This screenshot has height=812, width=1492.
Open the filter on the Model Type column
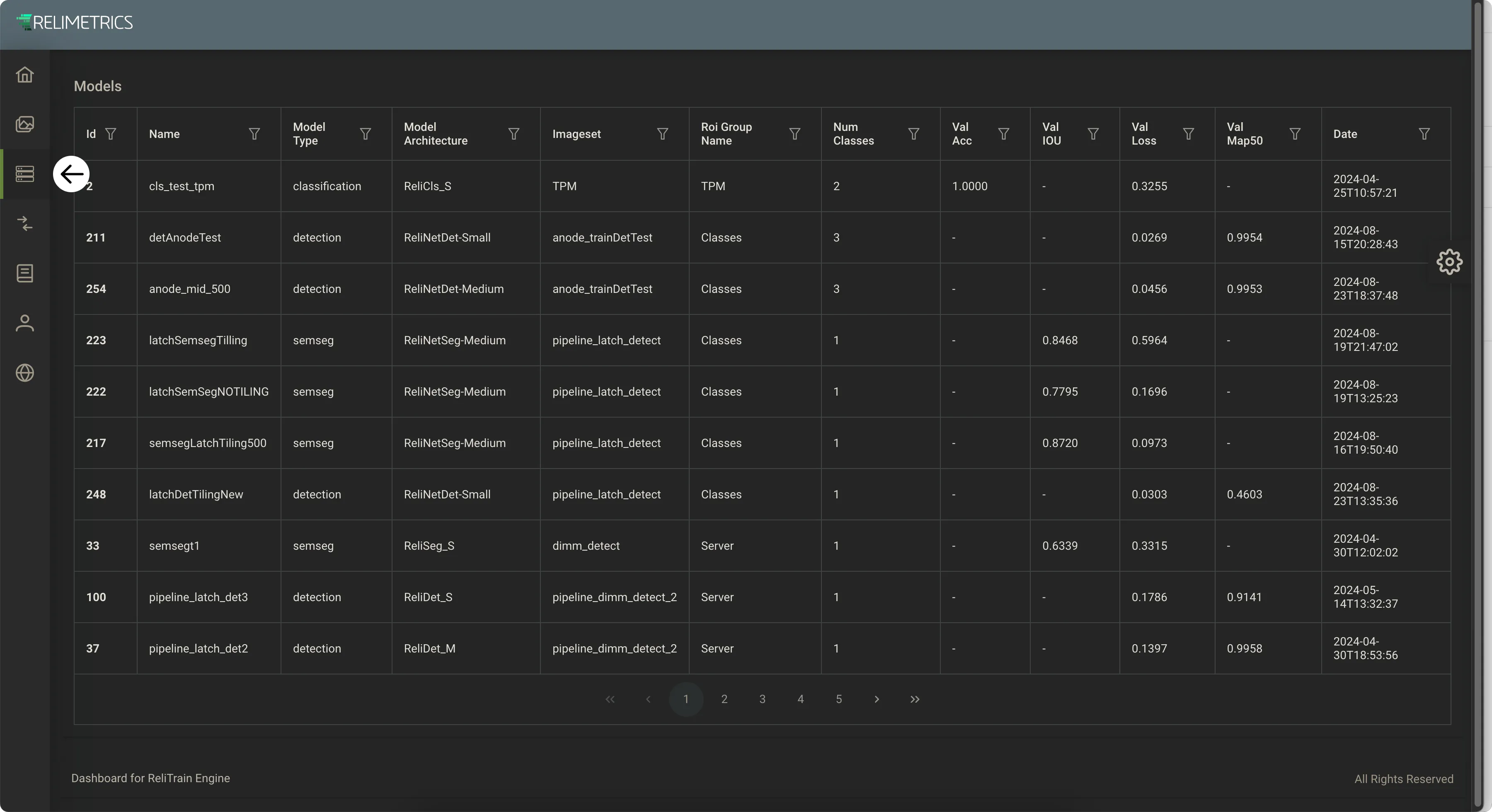click(x=366, y=134)
